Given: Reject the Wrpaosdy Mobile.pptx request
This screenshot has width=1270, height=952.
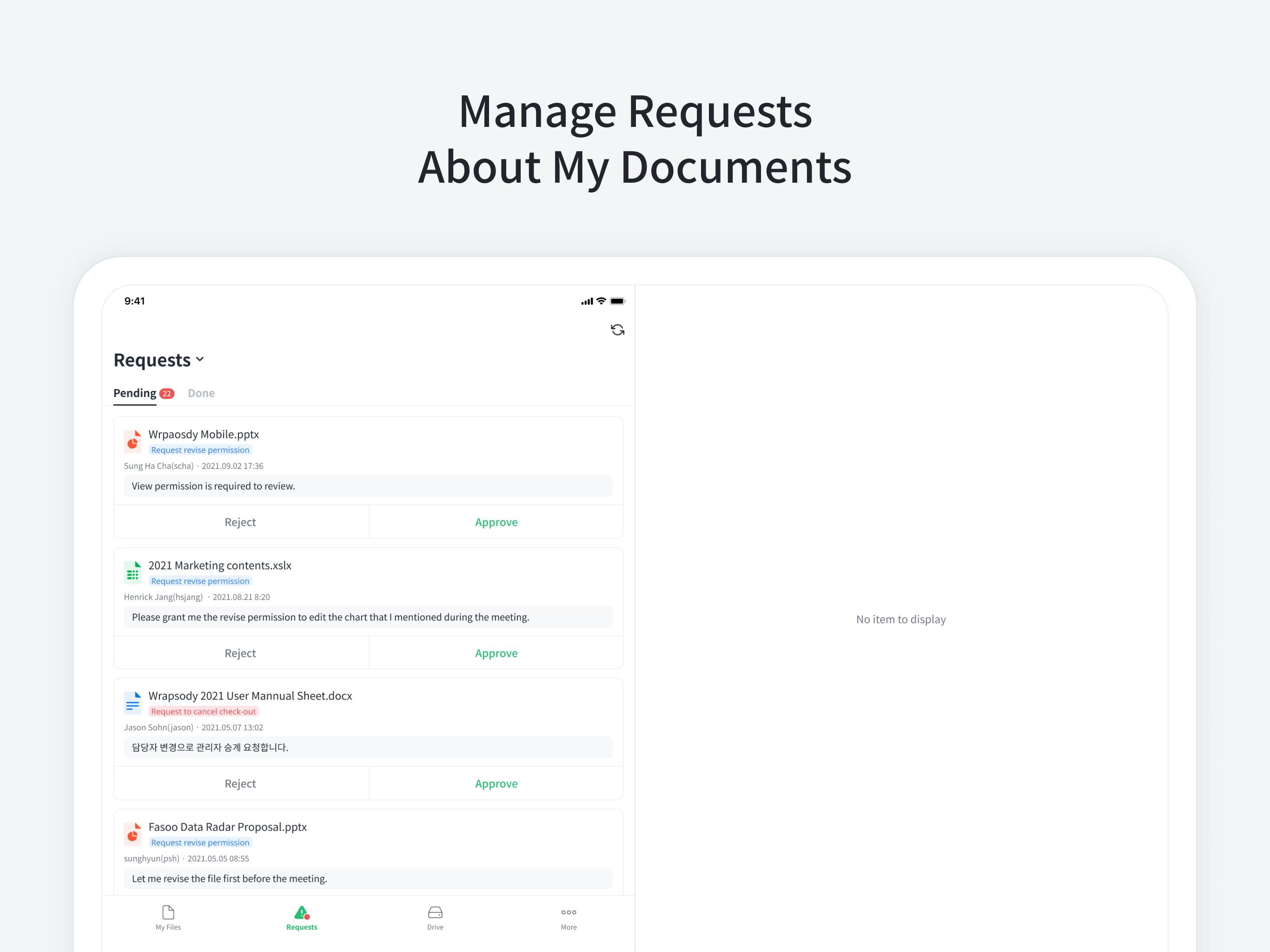Looking at the screenshot, I should [240, 522].
